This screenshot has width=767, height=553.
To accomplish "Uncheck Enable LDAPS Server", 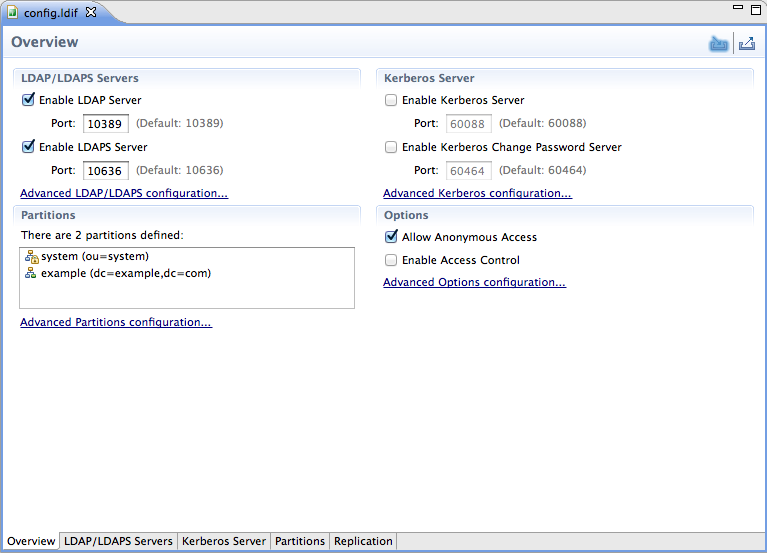I will [x=28, y=147].
